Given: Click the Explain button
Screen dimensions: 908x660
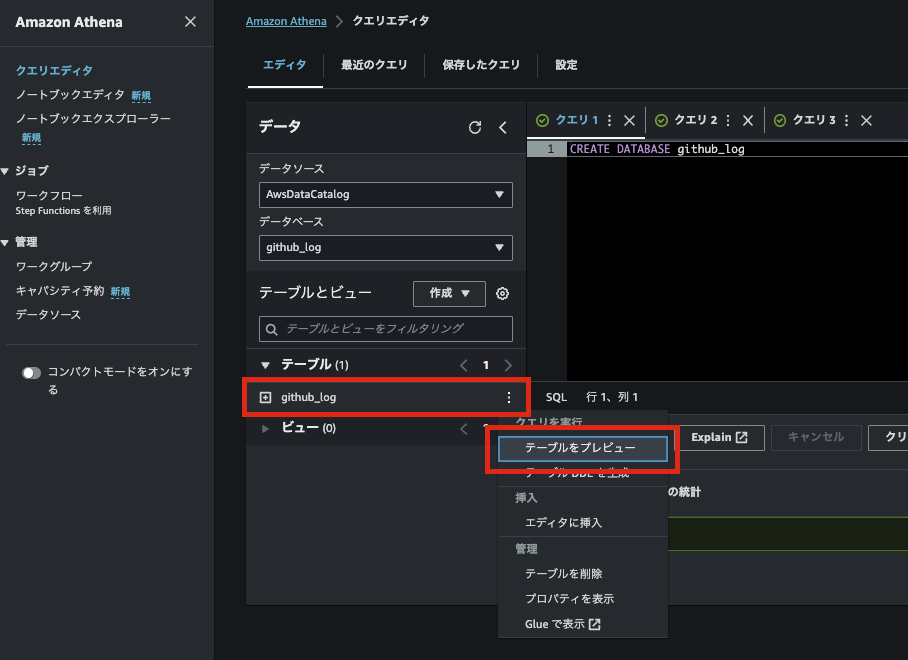Looking at the screenshot, I should click(721, 437).
